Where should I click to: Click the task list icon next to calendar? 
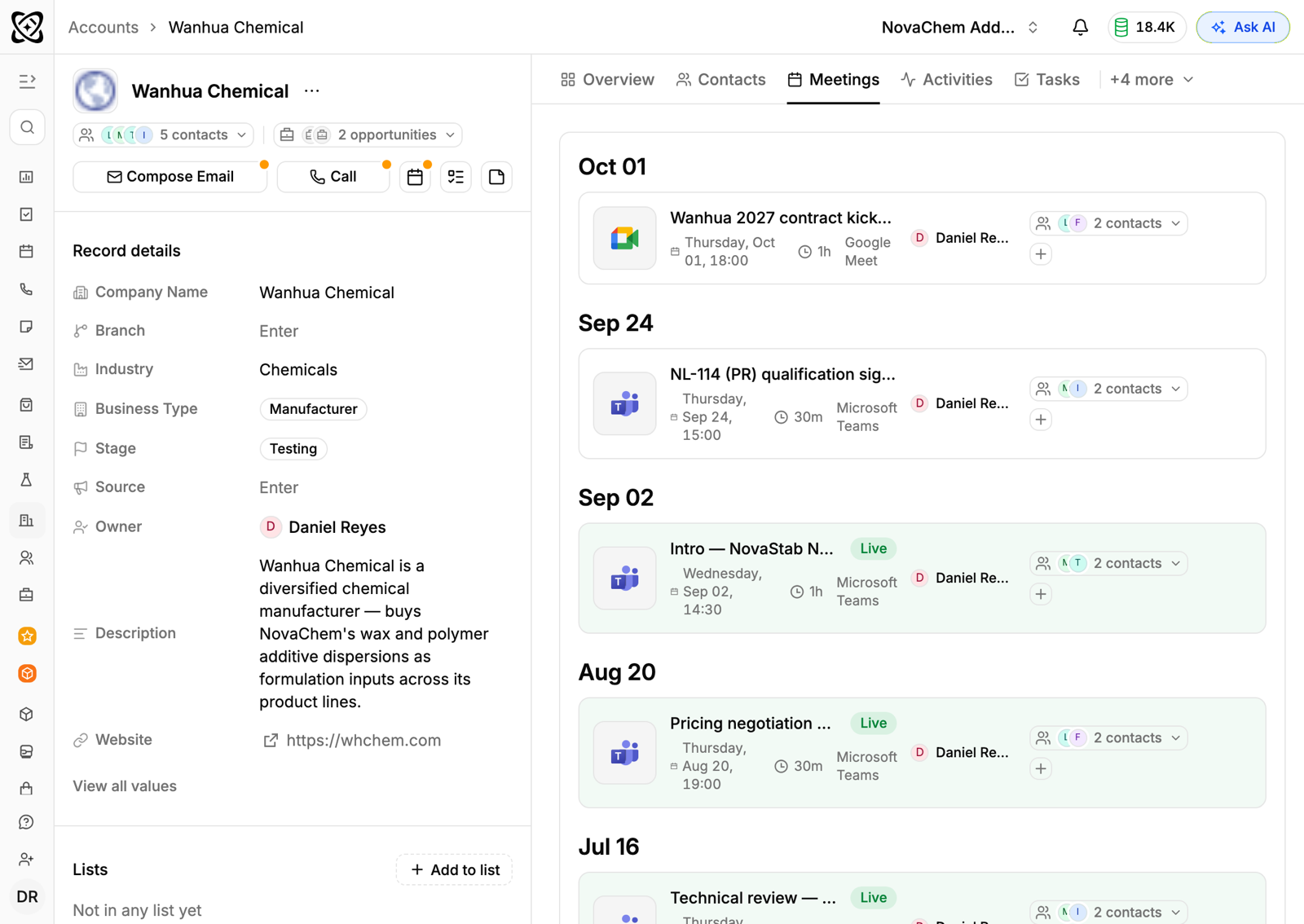coord(456,177)
